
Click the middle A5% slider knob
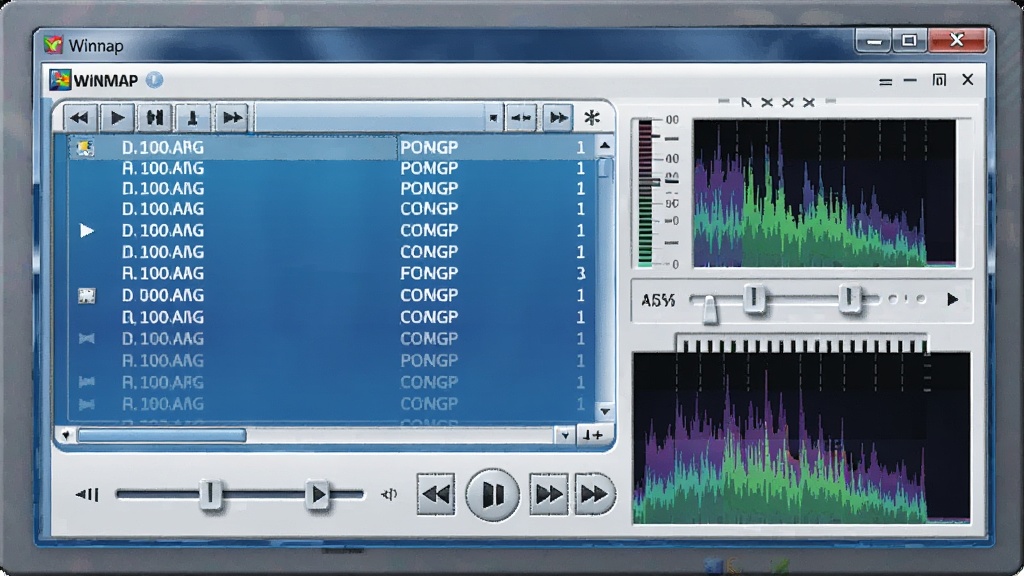(754, 298)
